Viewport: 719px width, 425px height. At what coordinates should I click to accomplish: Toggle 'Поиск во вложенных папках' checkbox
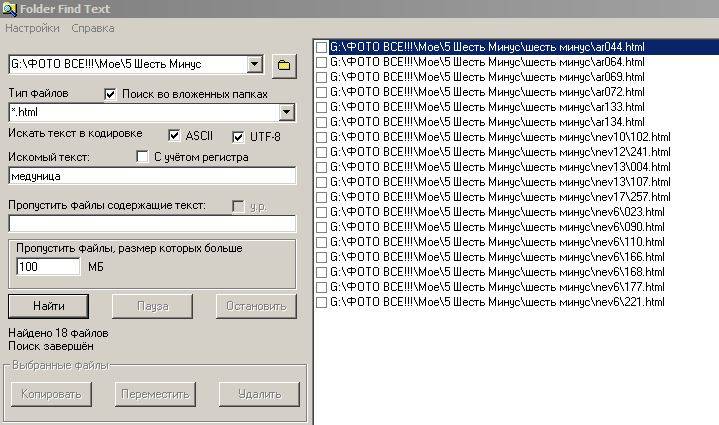(111, 94)
